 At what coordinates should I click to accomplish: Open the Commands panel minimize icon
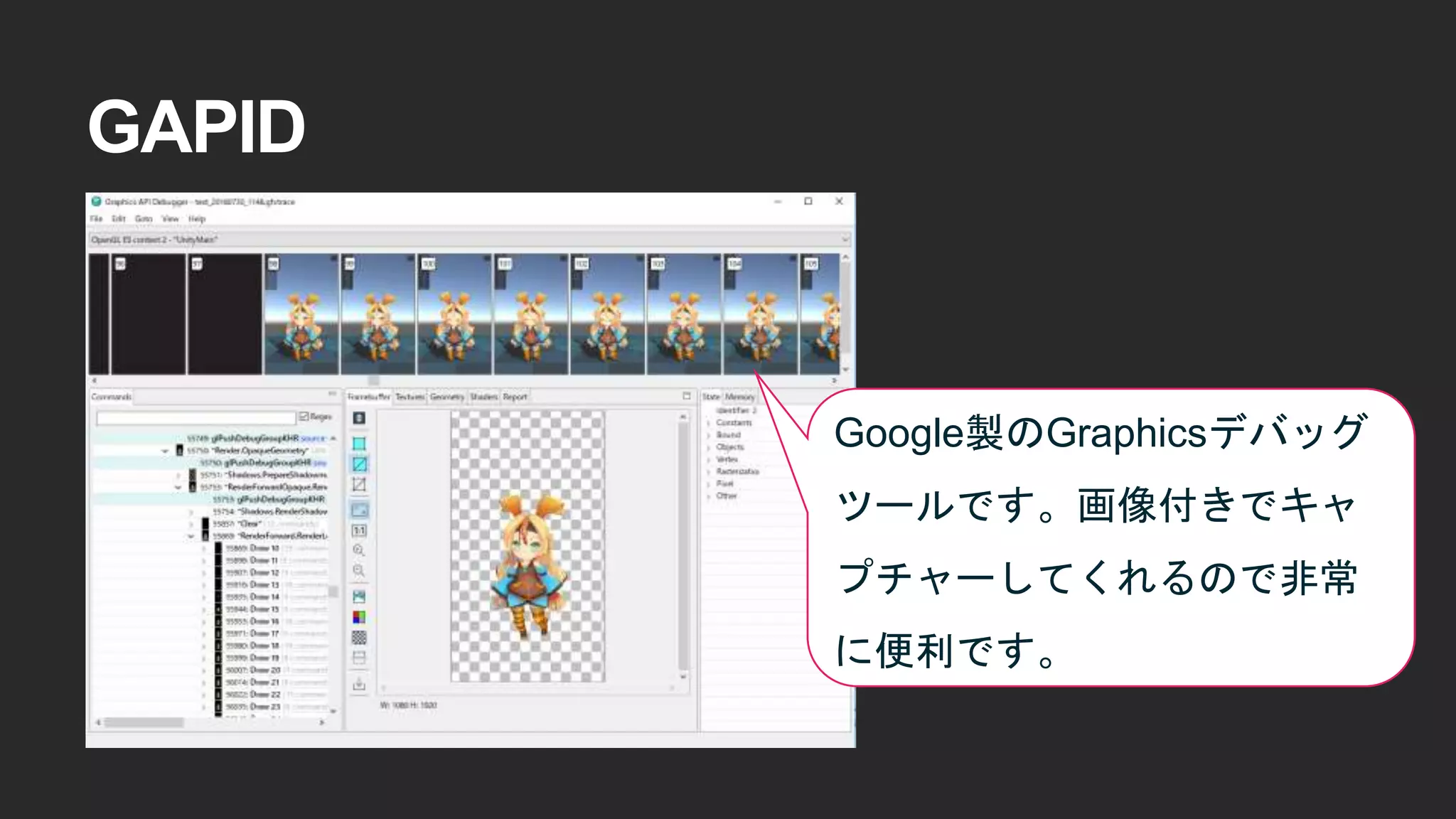[x=332, y=394]
